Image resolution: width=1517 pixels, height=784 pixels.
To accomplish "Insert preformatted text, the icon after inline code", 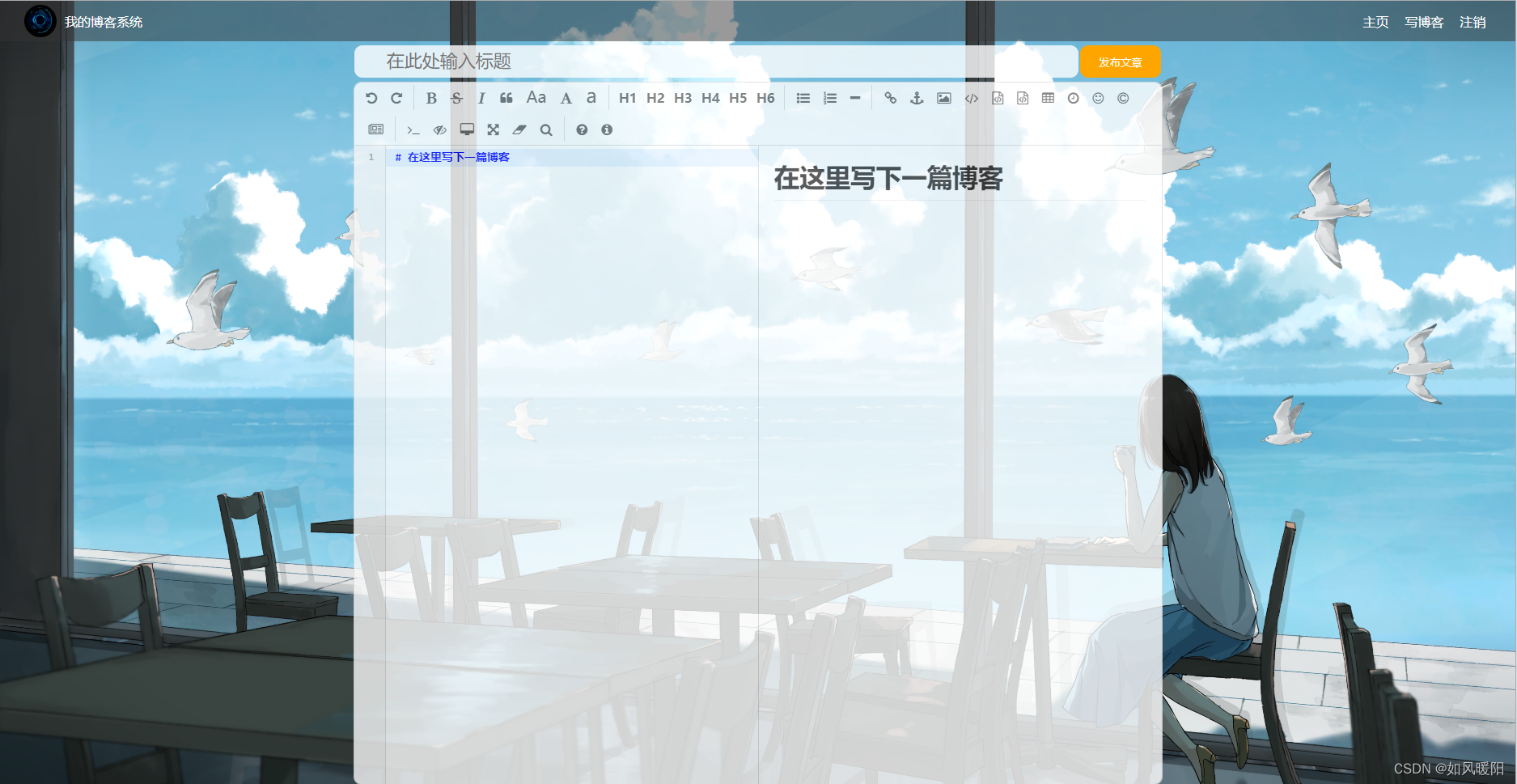I will point(998,98).
